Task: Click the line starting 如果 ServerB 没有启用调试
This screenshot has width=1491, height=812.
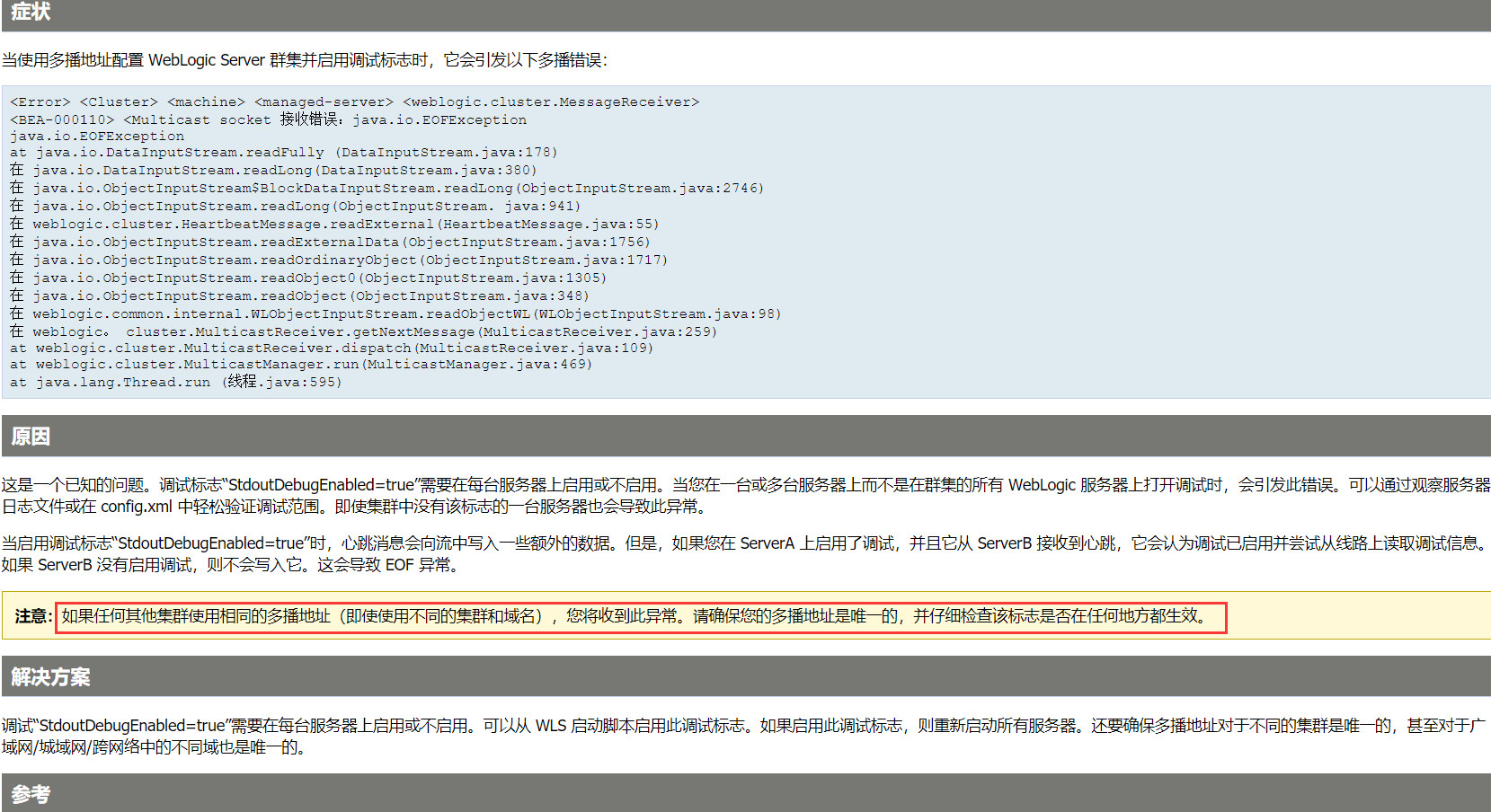Action: point(233,565)
